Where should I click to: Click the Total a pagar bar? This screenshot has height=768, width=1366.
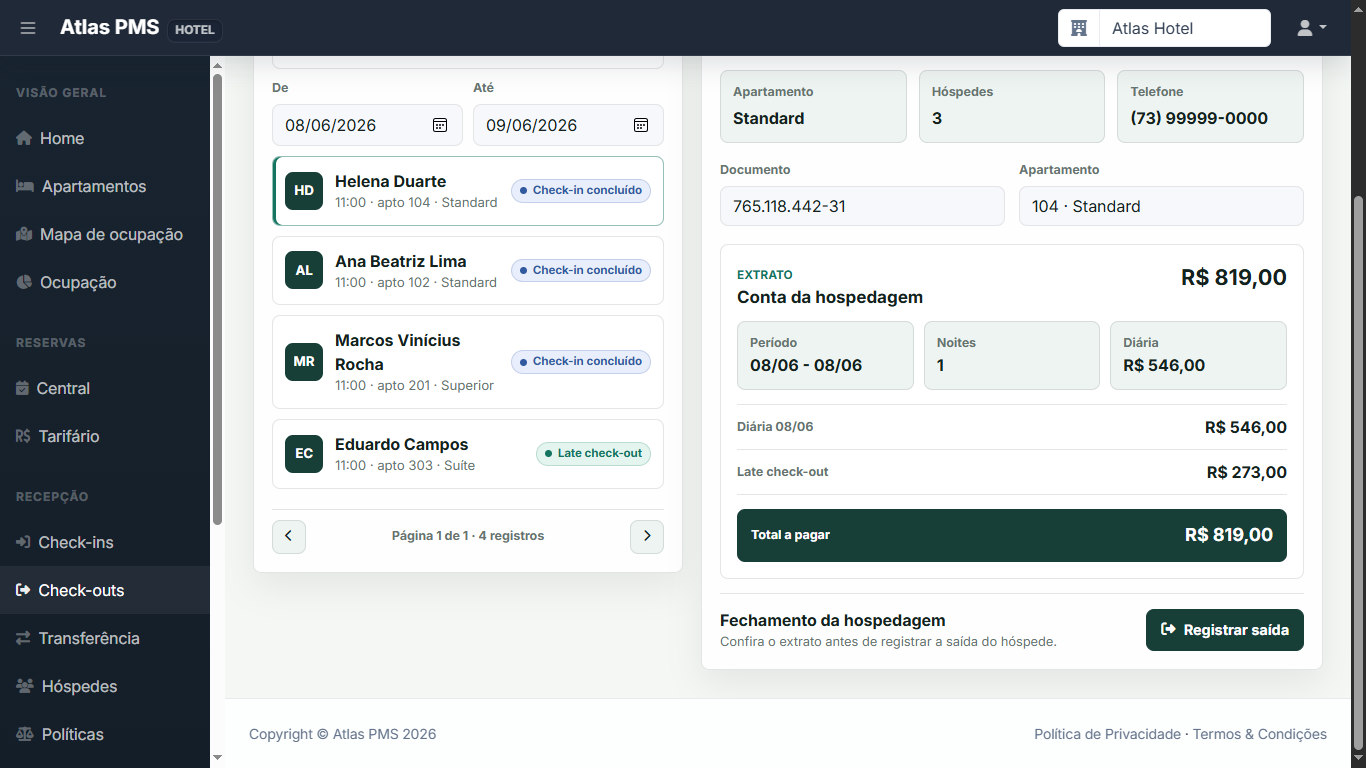point(1012,535)
